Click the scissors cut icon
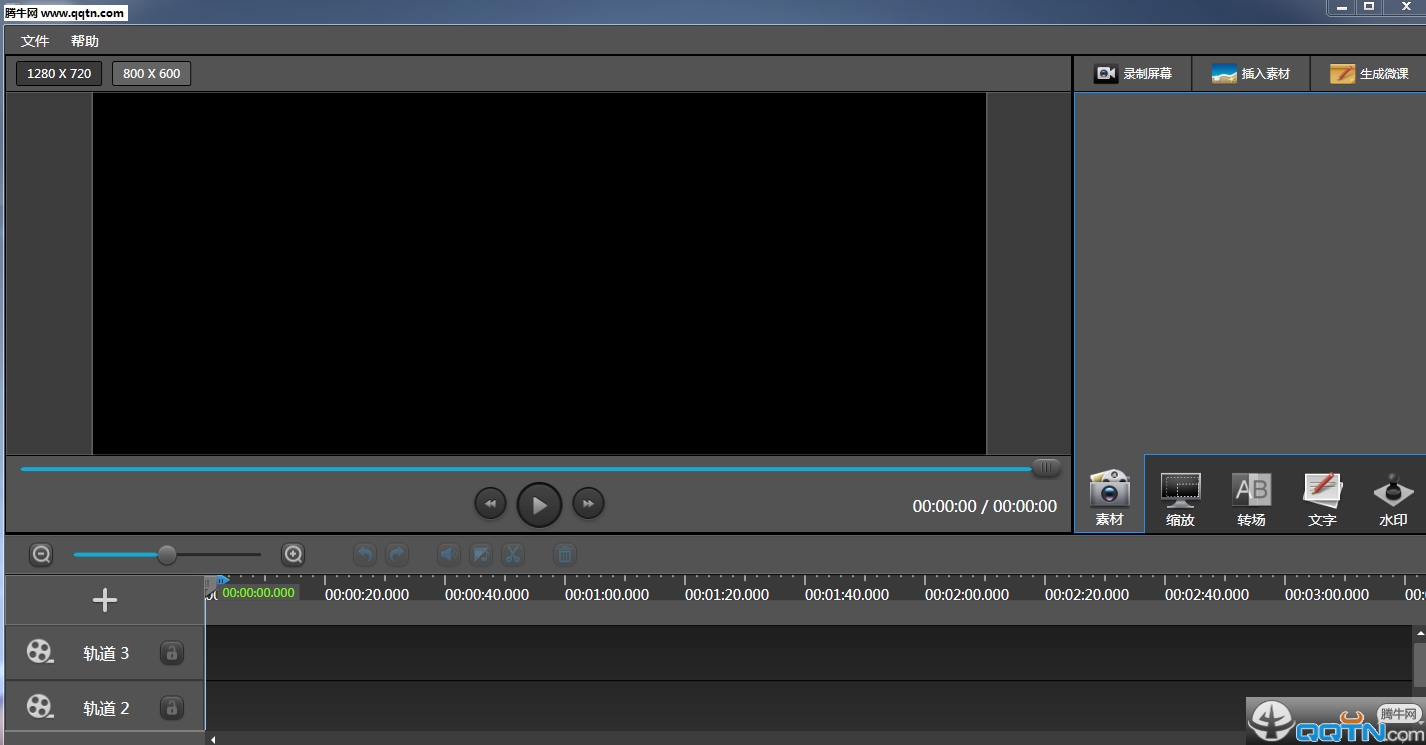This screenshot has width=1426, height=745. 513,554
